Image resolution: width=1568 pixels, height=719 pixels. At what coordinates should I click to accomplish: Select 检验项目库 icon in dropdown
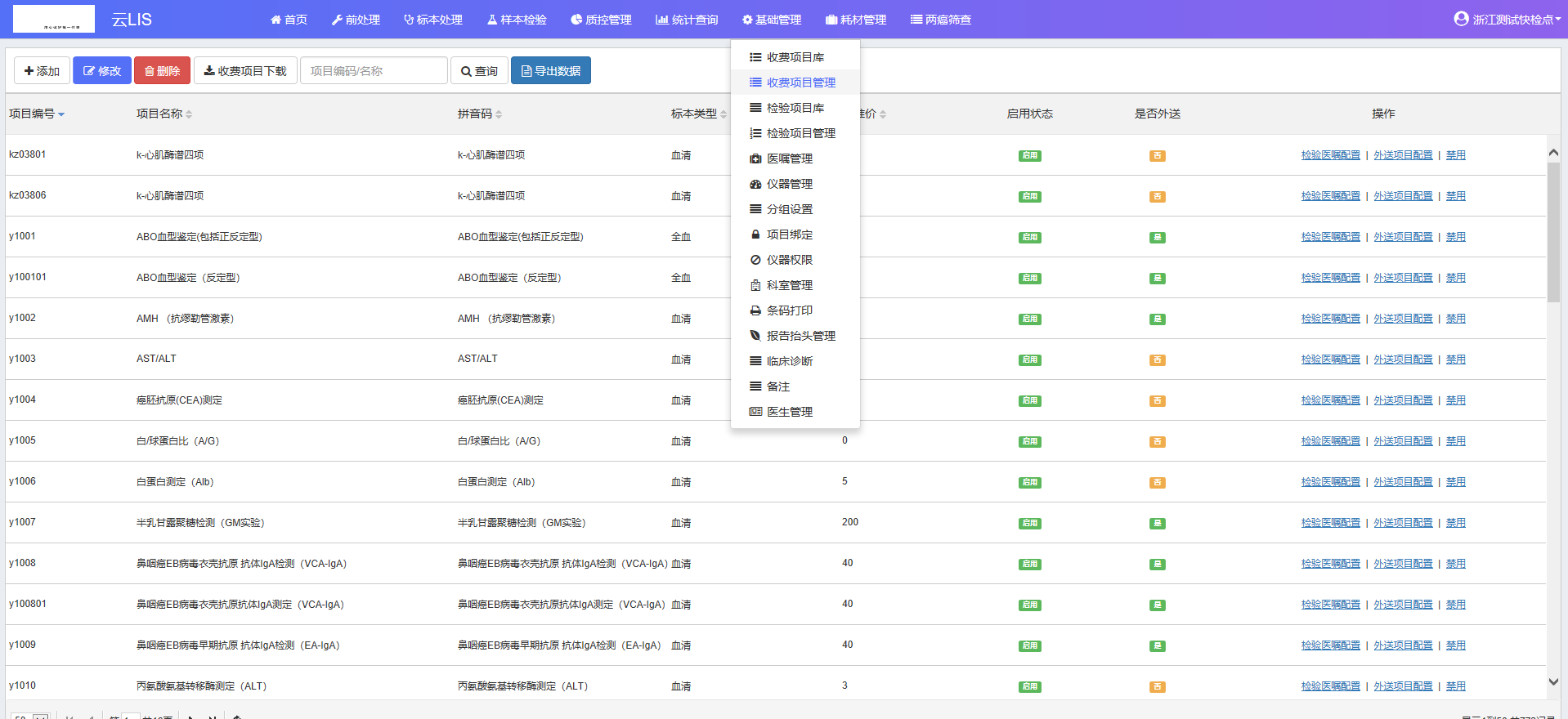755,108
